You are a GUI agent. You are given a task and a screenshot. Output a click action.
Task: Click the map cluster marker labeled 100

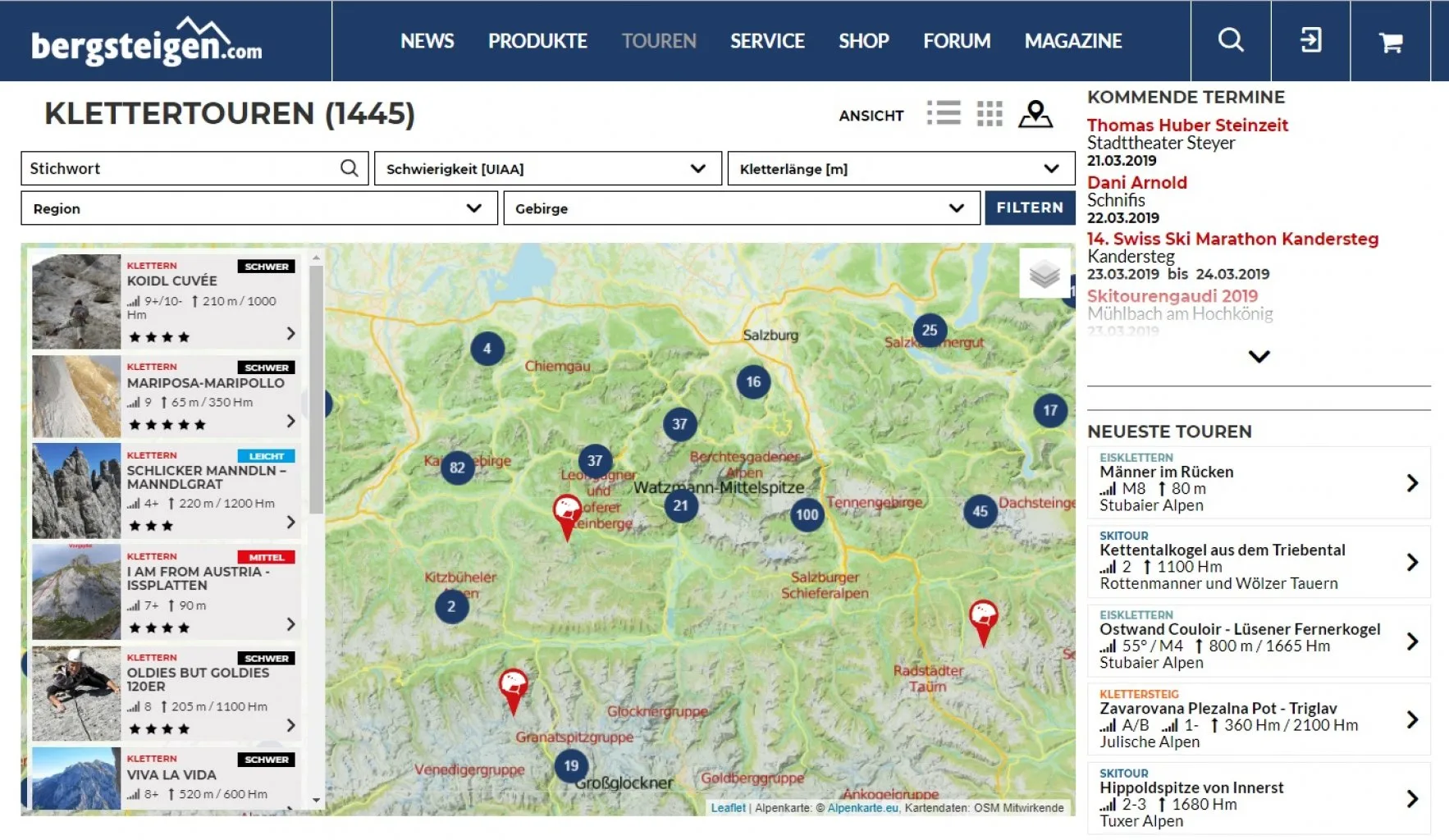[807, 514]
